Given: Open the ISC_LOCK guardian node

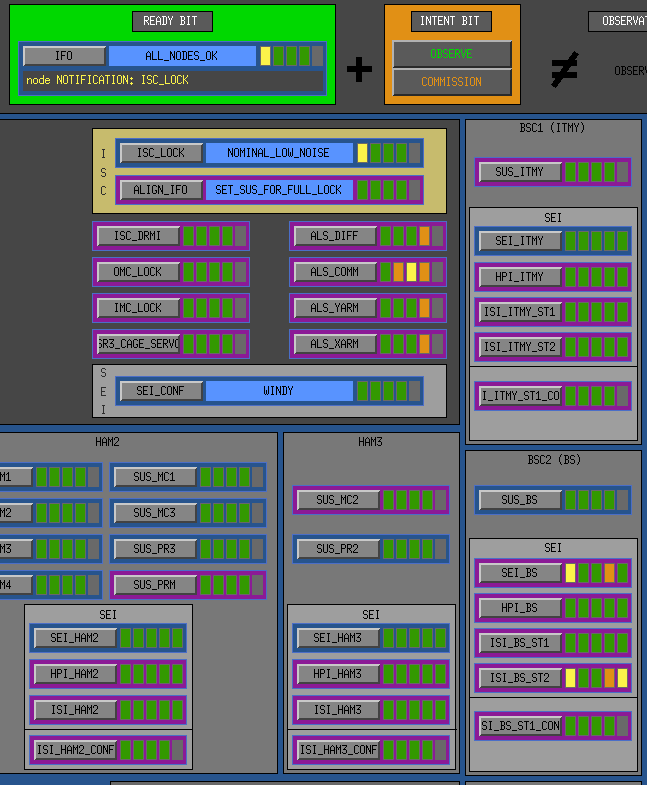Looking at the screenshot, I should click(161, 153).
